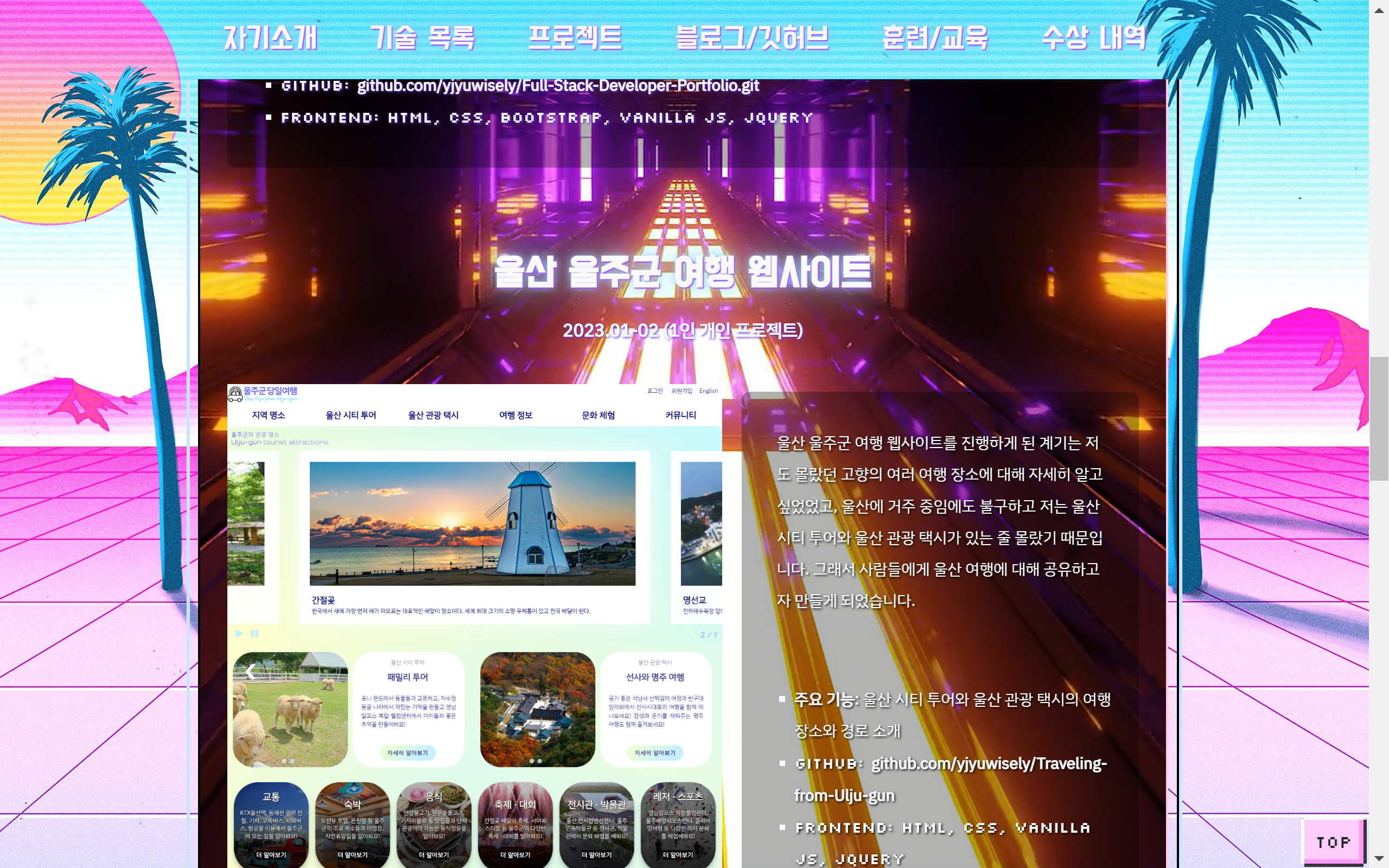Click the 간절곶 windmill sunset thumbnail
This screenshot has width=1389, height=868.
[x=472, y=523]
